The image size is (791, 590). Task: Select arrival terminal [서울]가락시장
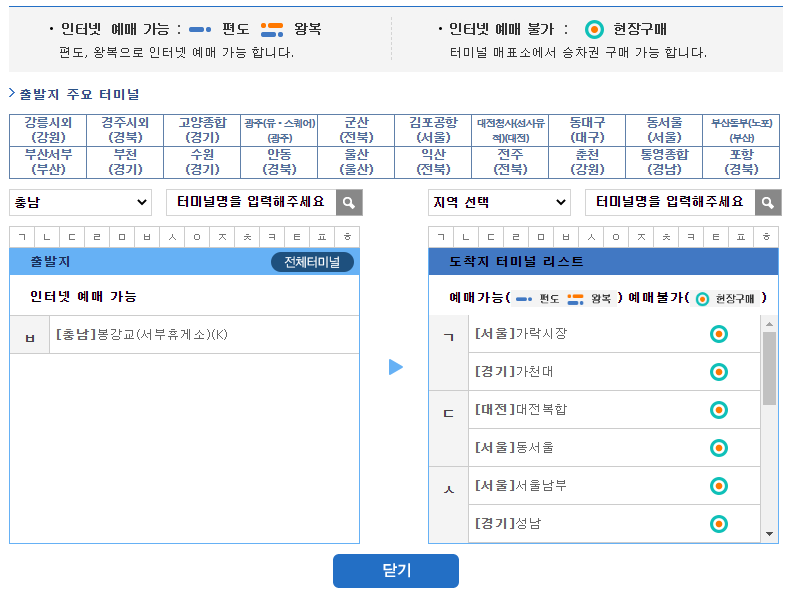[614, 334]
